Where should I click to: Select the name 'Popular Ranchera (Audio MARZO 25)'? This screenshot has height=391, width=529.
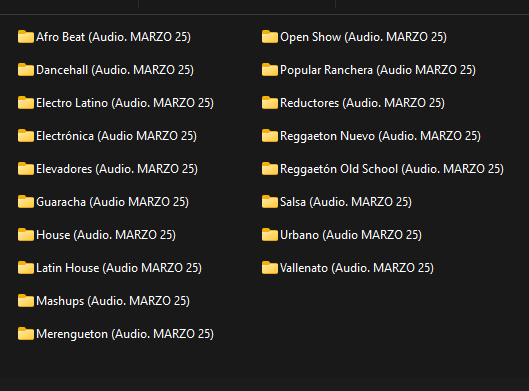(x=378, y=70)
